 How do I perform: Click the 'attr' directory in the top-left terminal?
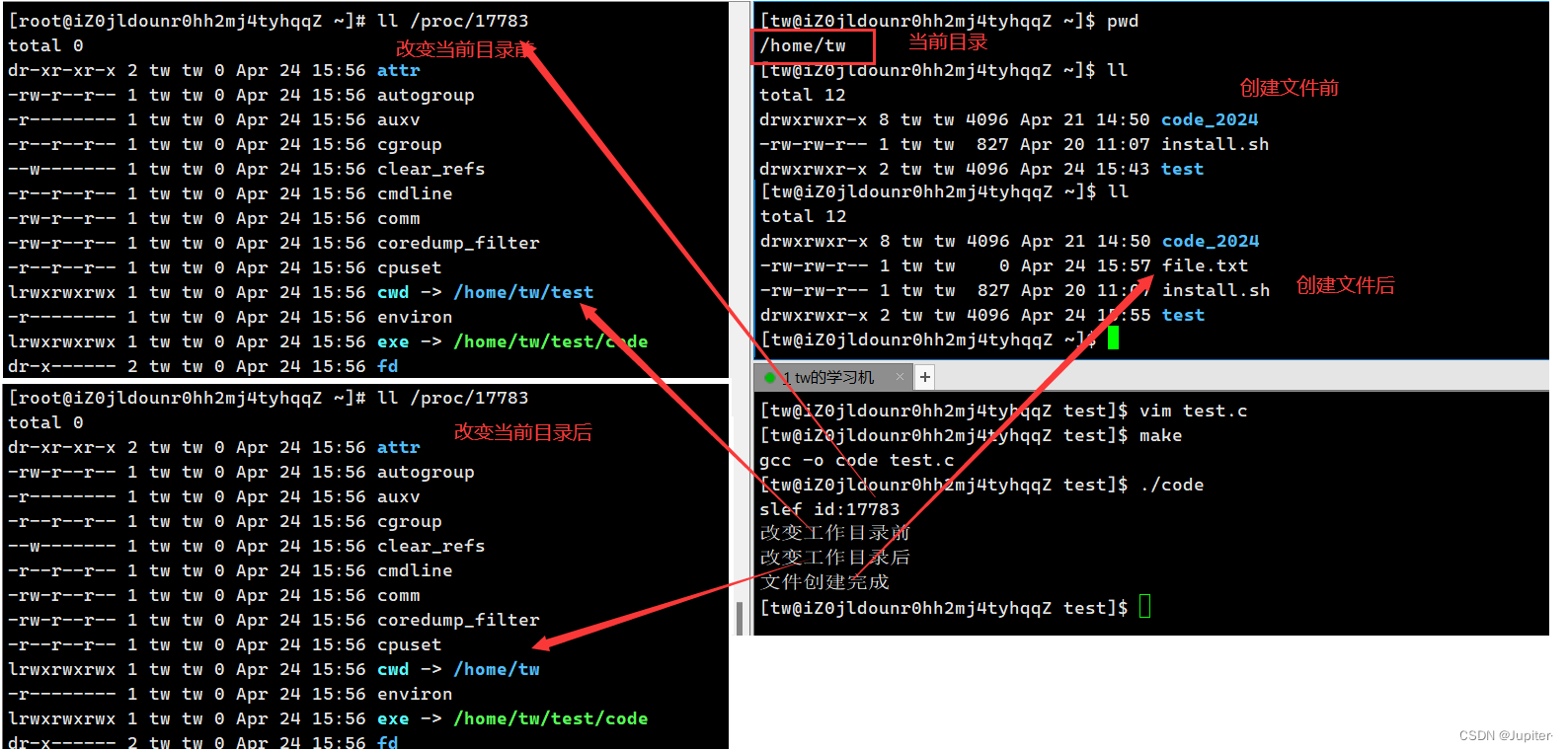click(x=398, y=70)
